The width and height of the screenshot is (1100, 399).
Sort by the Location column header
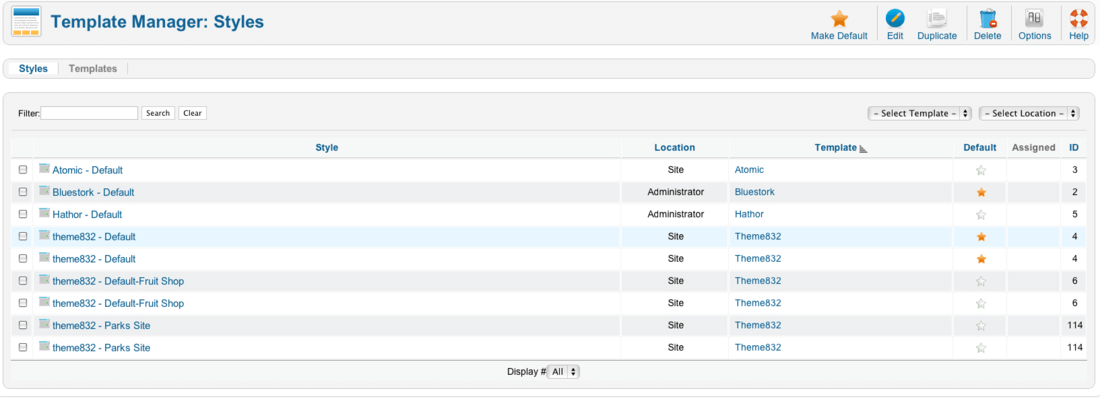pos(675,148)
